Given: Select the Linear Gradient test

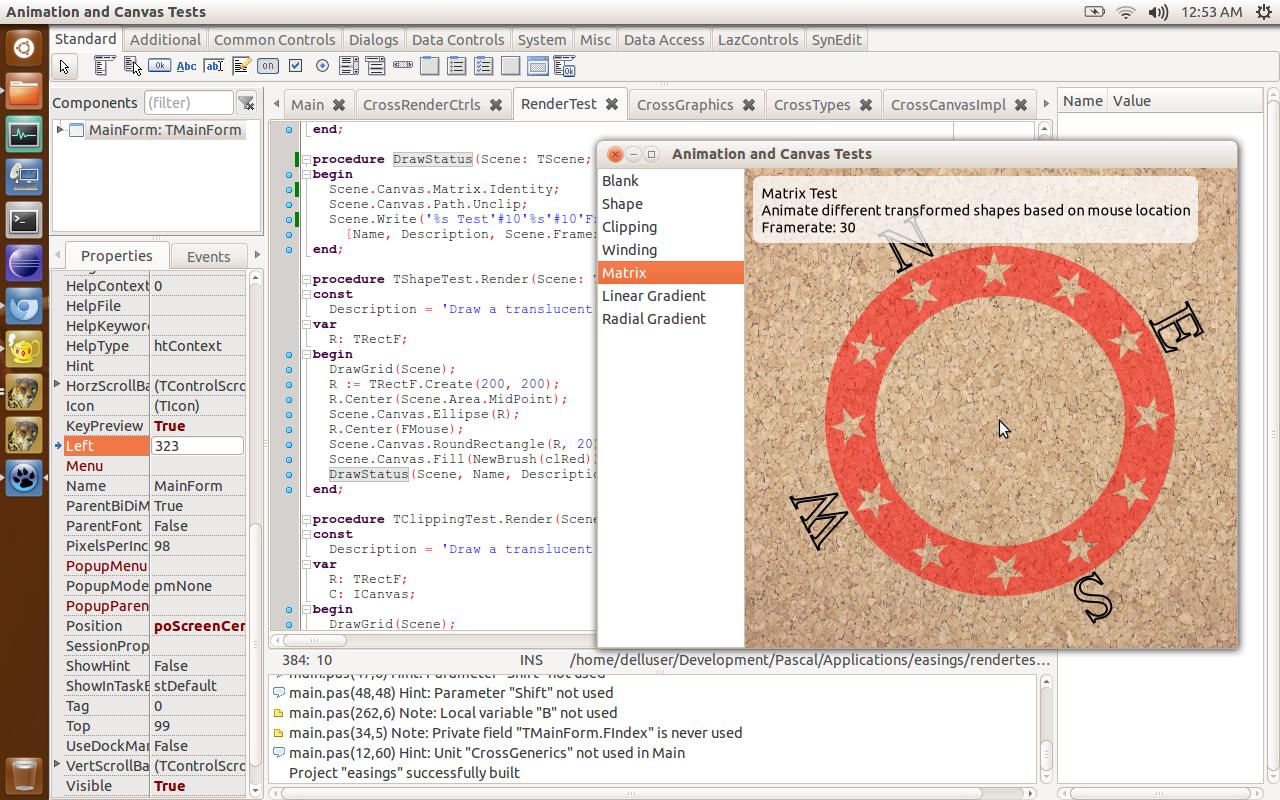Looking at the screenshot, I should (671, 296).
